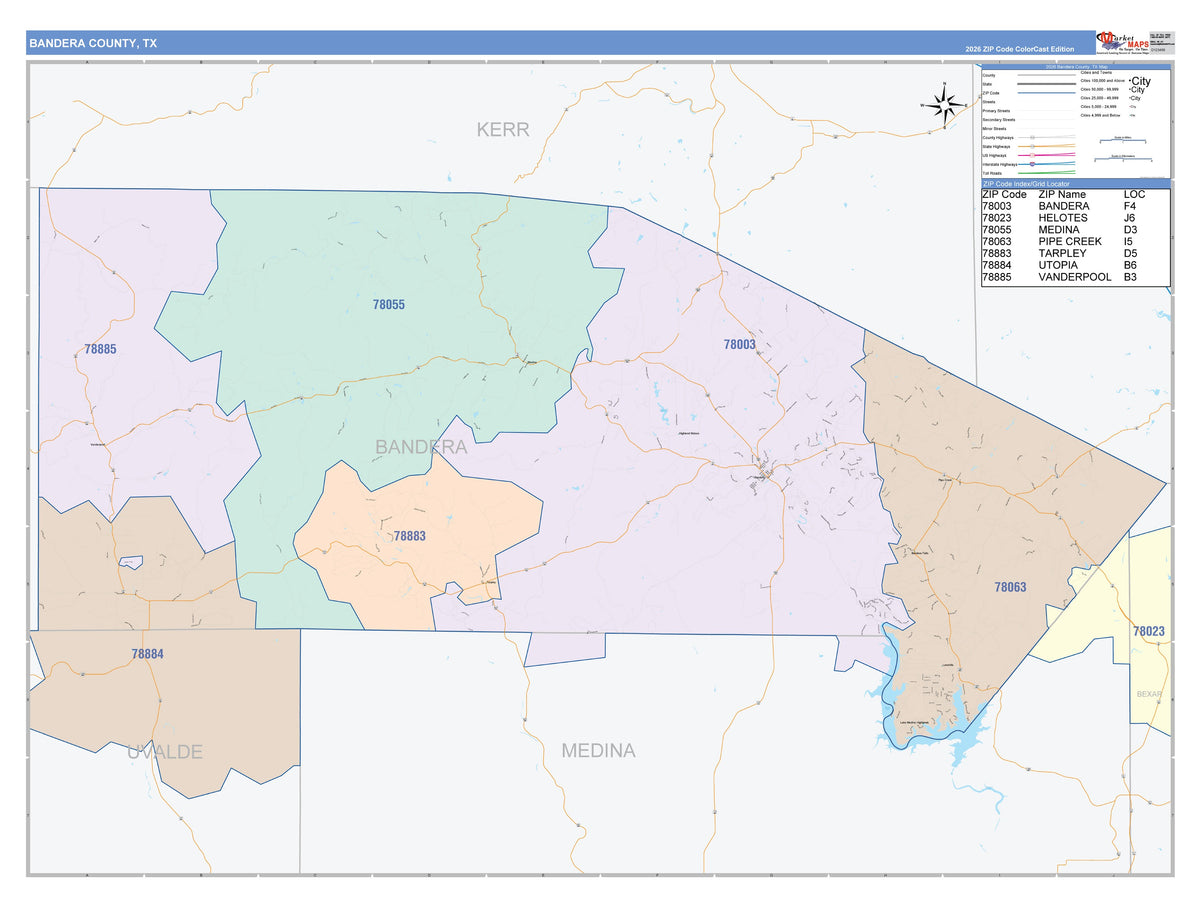Click the BANDERA COUNTY, TX title

tap(92, 44)
